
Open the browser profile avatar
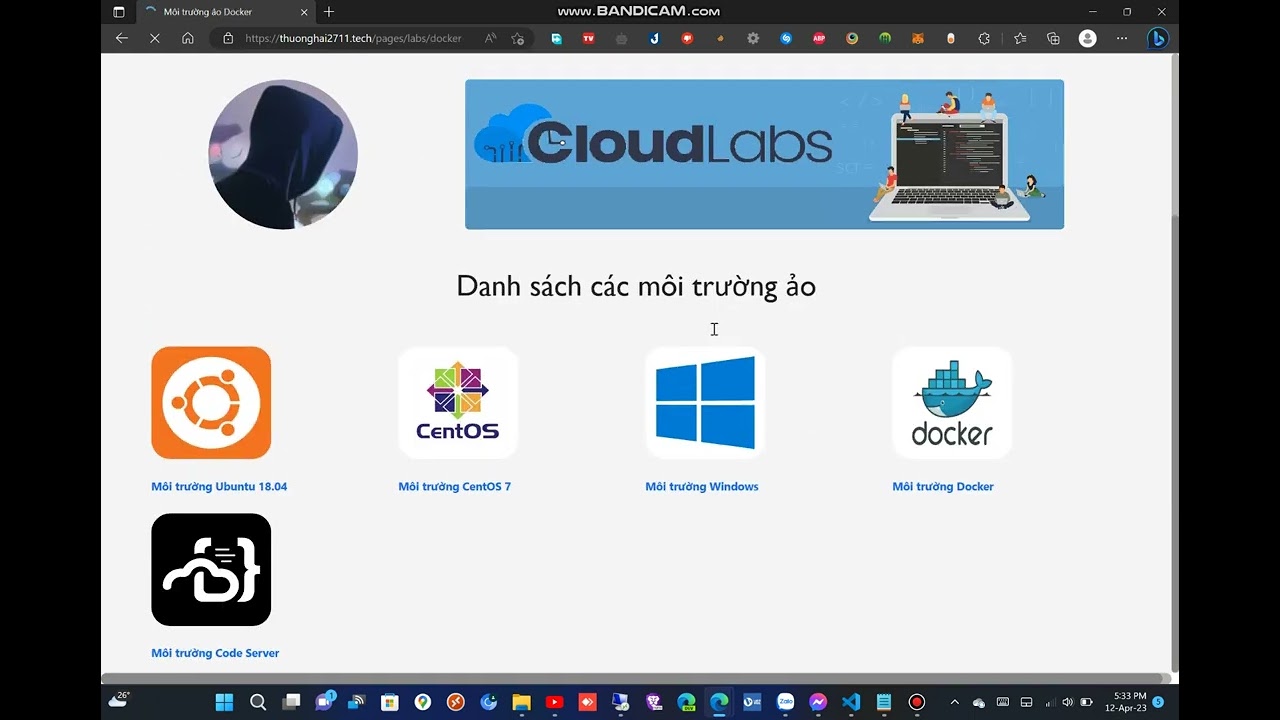(1088, 38)
